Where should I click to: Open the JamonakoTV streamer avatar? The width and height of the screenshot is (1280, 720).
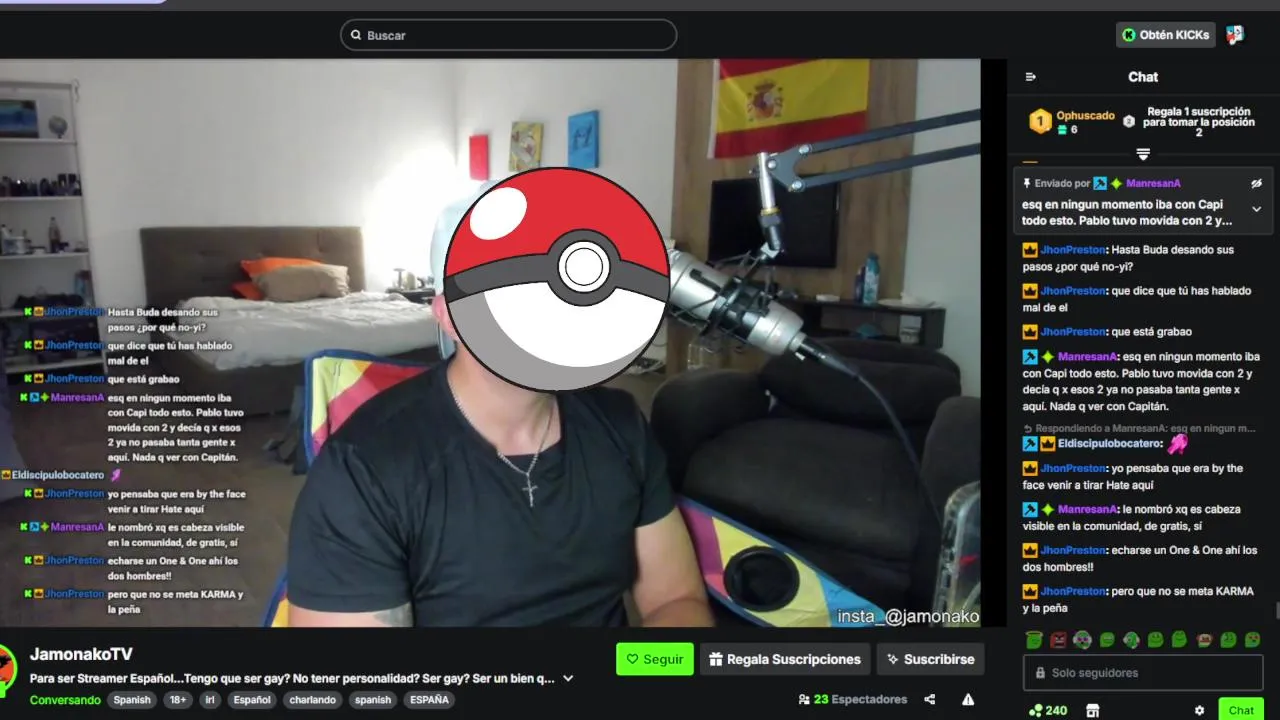tap(7, 671)
